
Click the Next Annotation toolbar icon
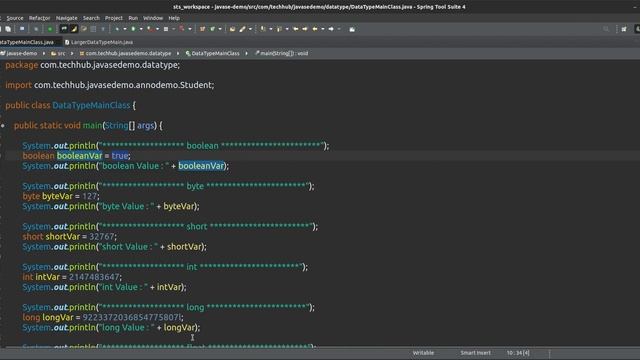point(263,29)
